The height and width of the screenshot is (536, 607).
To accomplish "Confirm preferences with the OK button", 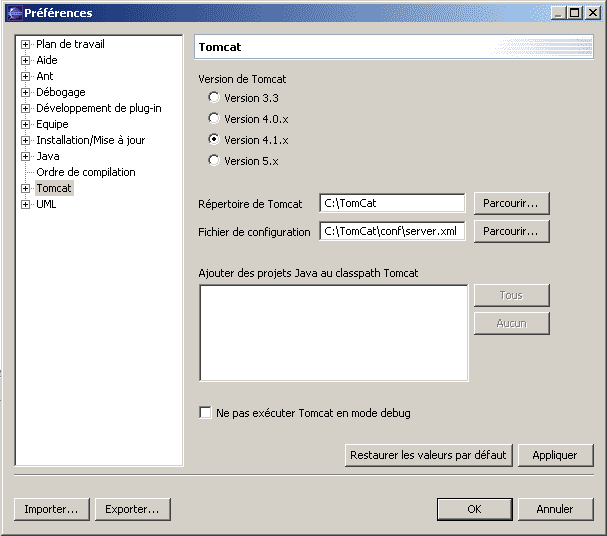I will tap(474, 509).
